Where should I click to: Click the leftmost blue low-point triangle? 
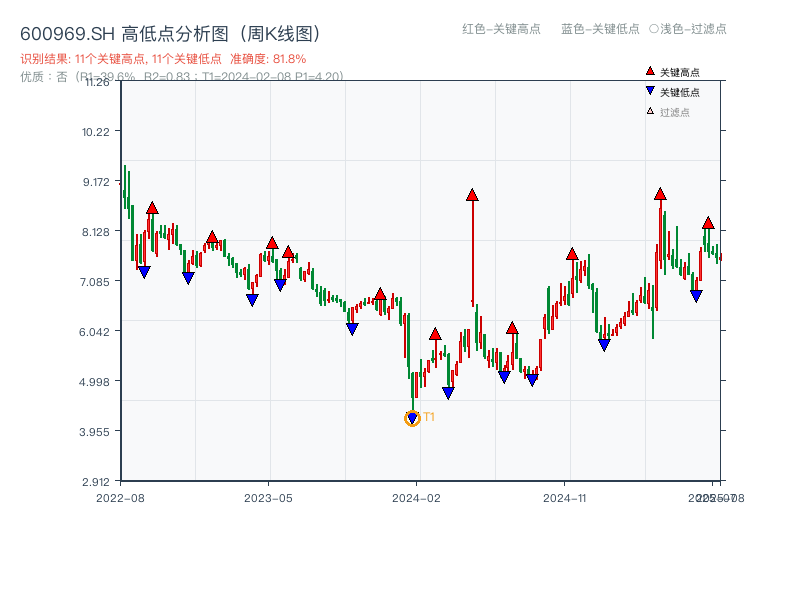[x=144, y=272]
